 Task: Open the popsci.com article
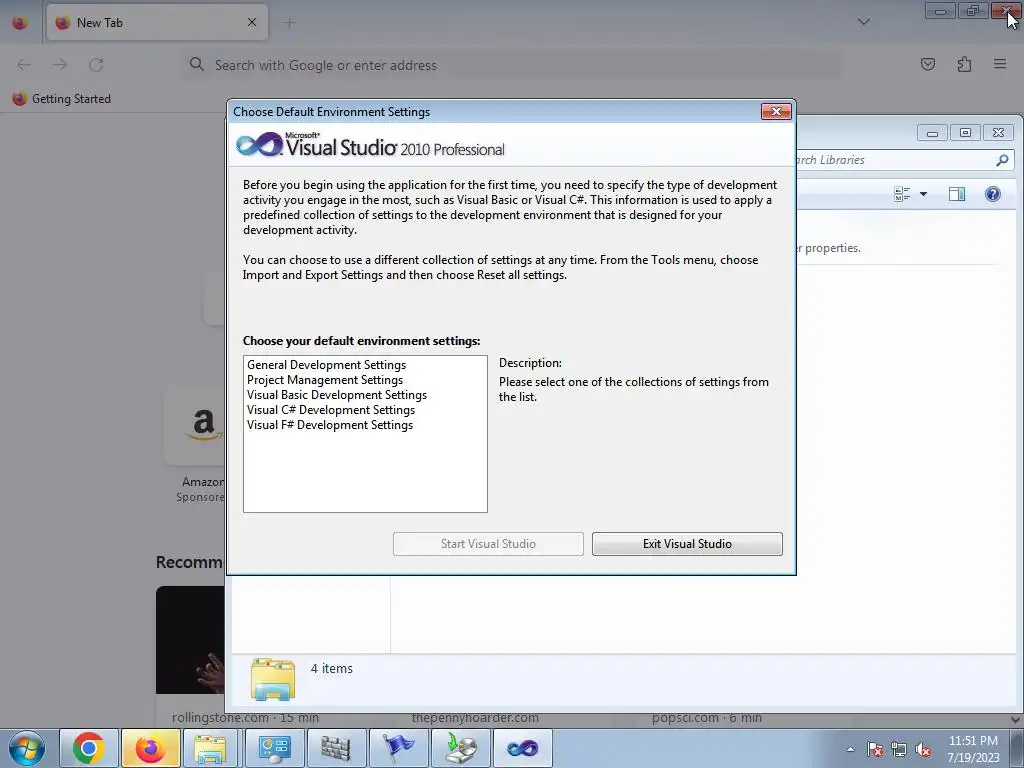tap(707, 718)
